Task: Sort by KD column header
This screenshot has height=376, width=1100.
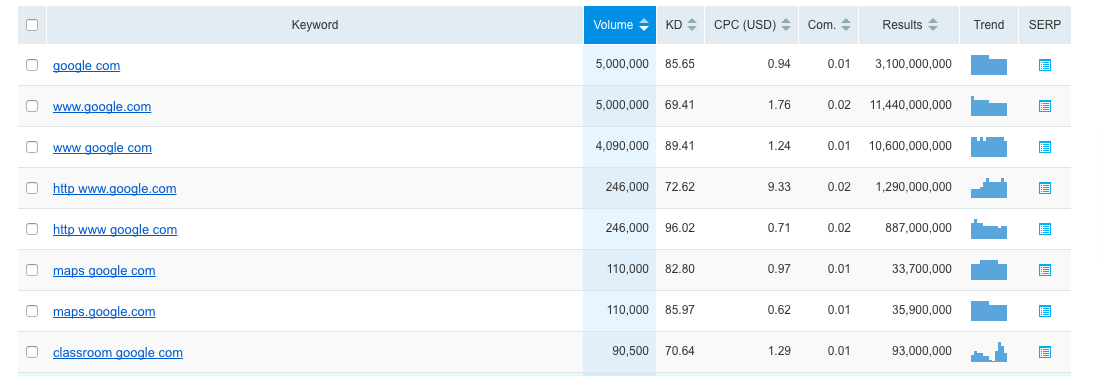Action: coord(680,25)
